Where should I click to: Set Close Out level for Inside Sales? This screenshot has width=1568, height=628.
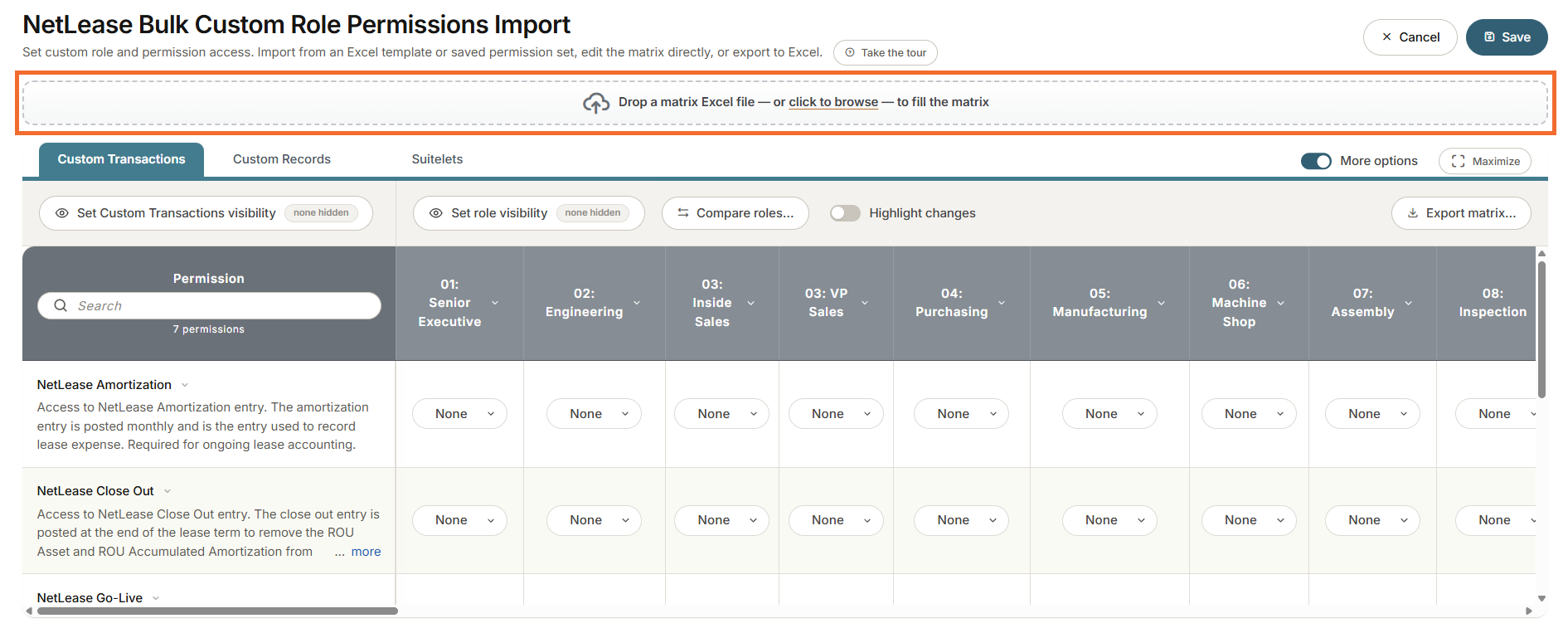[721, 520]
